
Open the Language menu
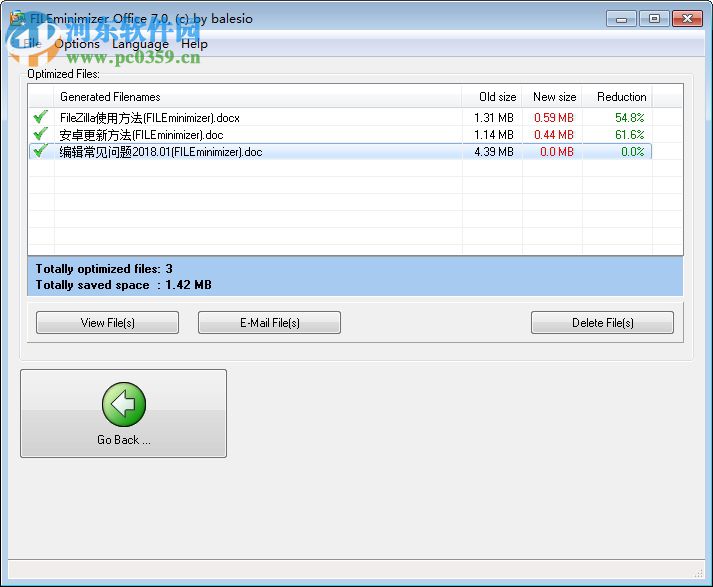tap(140, 44)
